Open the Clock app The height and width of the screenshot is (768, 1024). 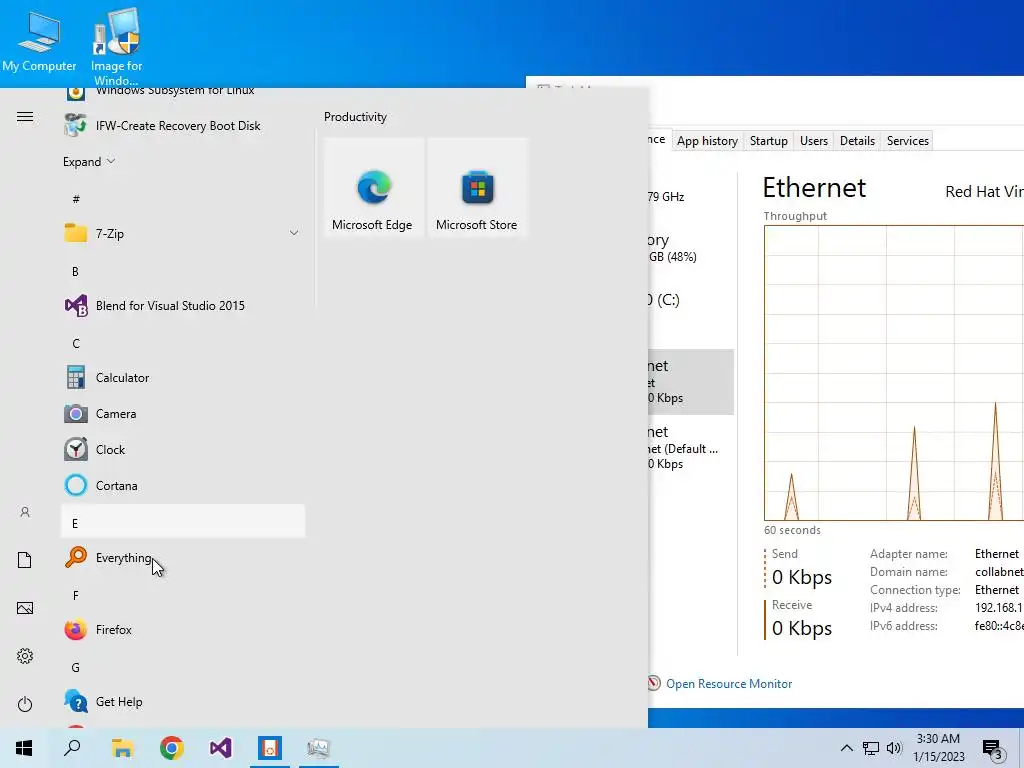pos(183,449)
